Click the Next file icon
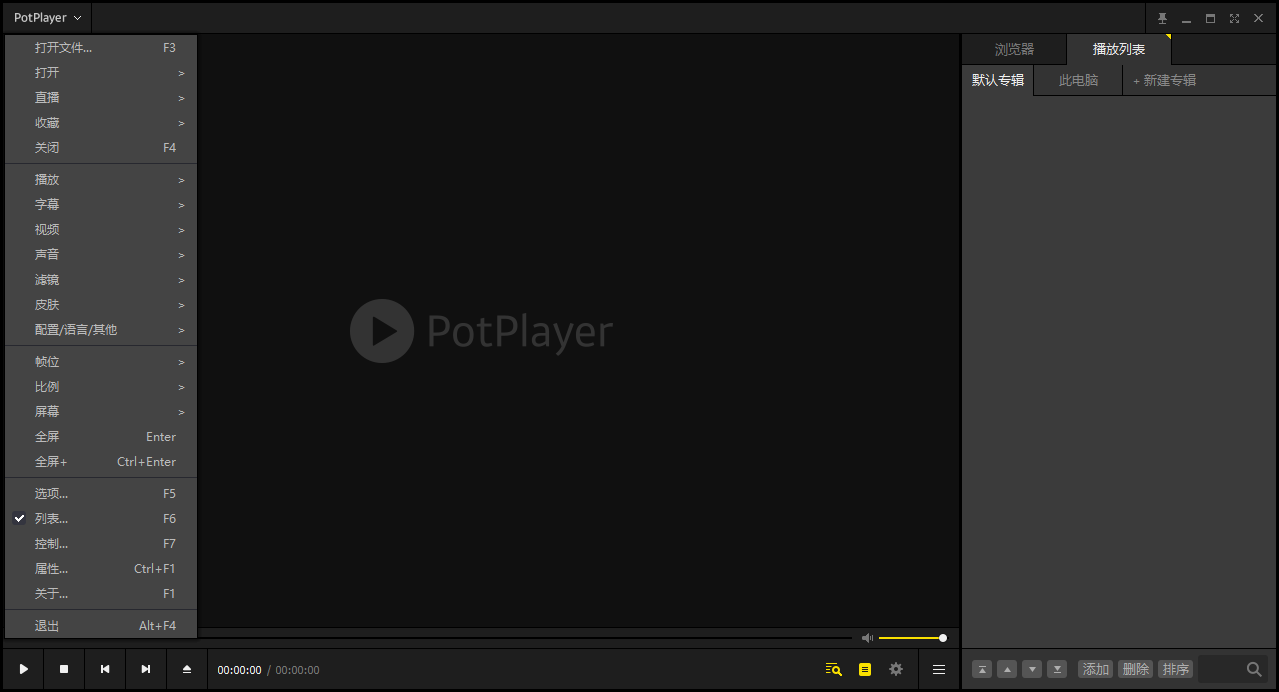This screenshot has width=1279, height=692. pos(145,669)
